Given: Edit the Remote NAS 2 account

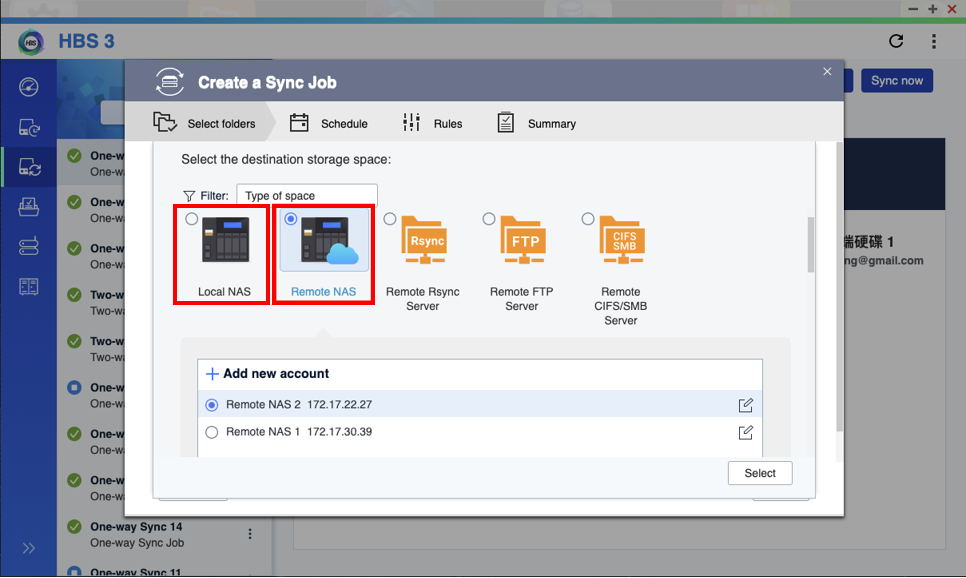Looking at the screenshot, I should tap(745, 405).
